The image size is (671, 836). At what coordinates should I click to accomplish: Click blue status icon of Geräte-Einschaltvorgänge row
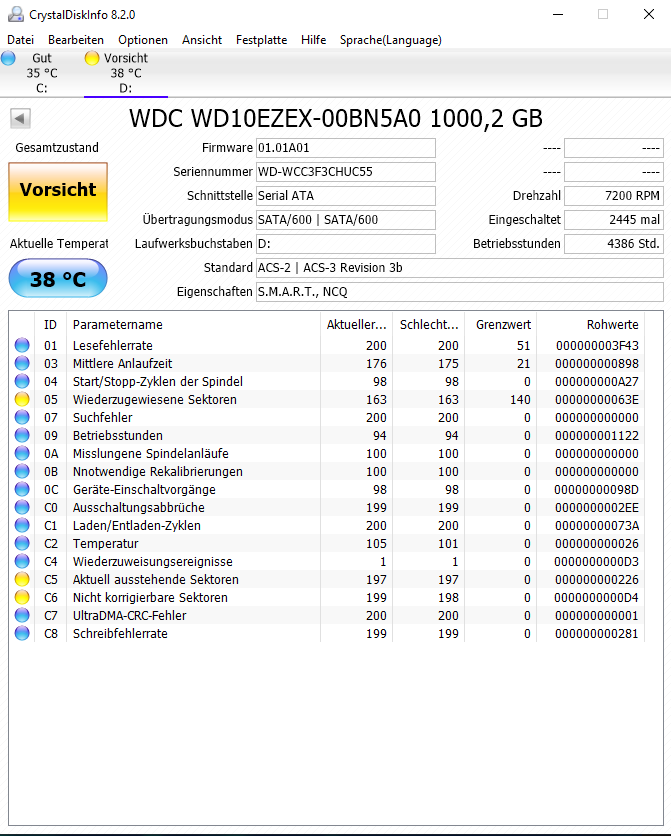coord(22,489)
